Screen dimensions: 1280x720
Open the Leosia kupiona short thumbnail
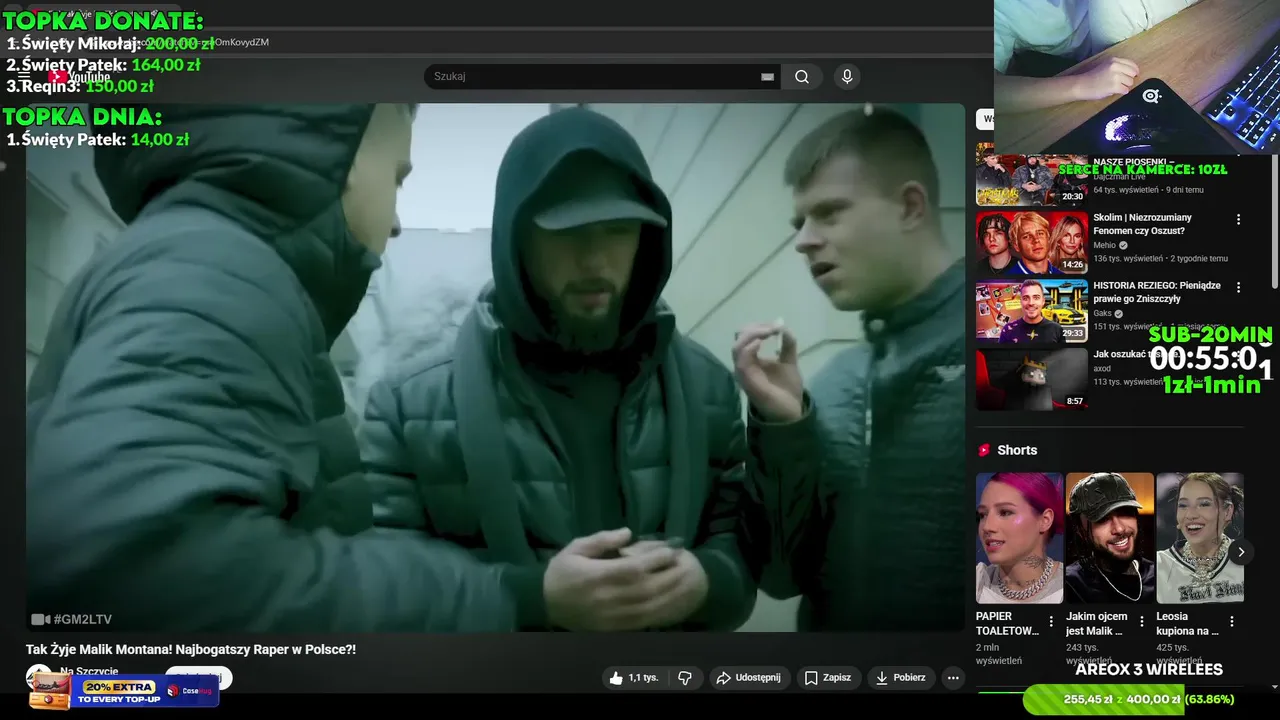pyautogui.click(x=1200, y=538)
